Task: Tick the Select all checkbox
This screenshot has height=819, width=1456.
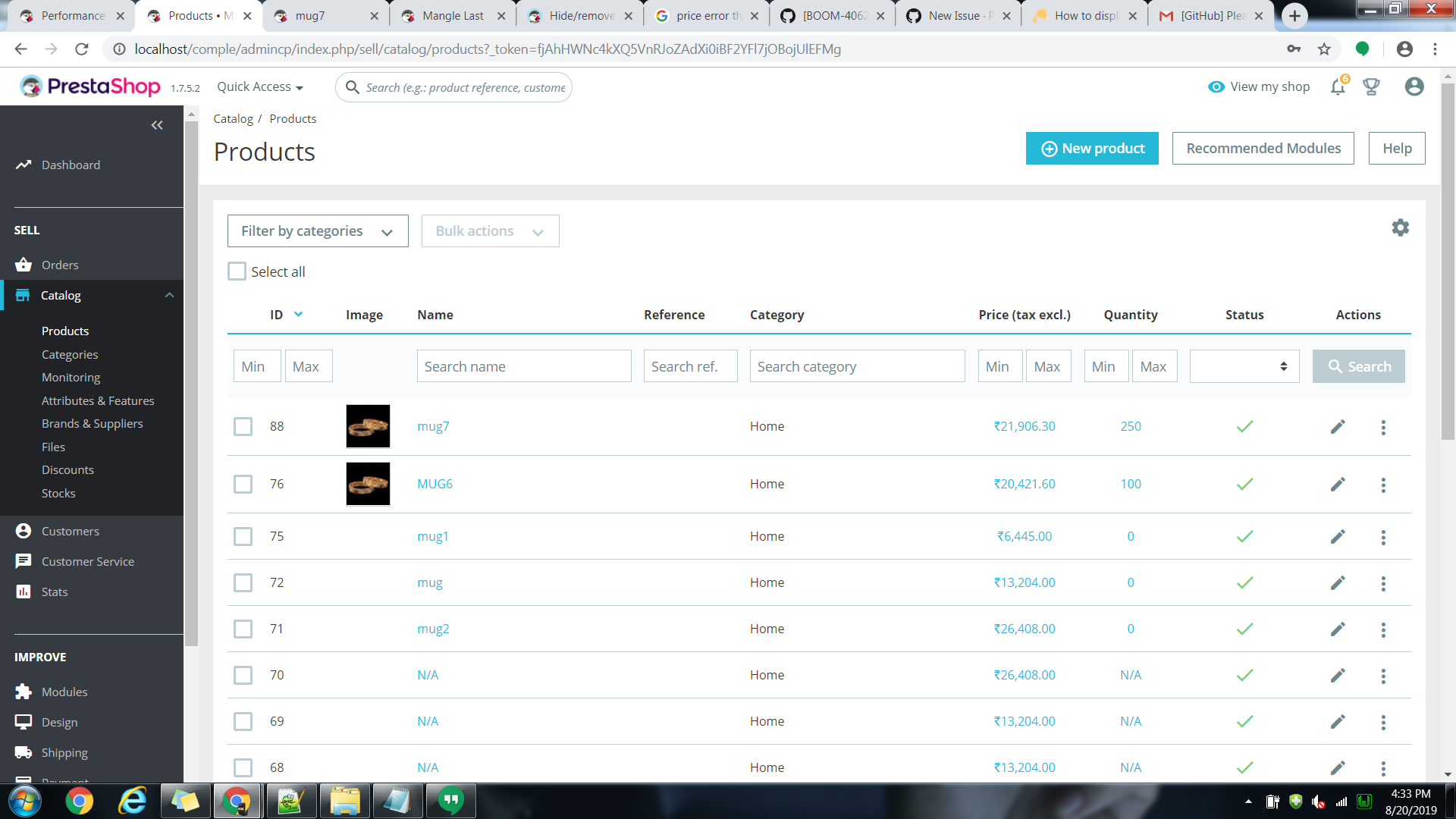Action: click(237, 271)
